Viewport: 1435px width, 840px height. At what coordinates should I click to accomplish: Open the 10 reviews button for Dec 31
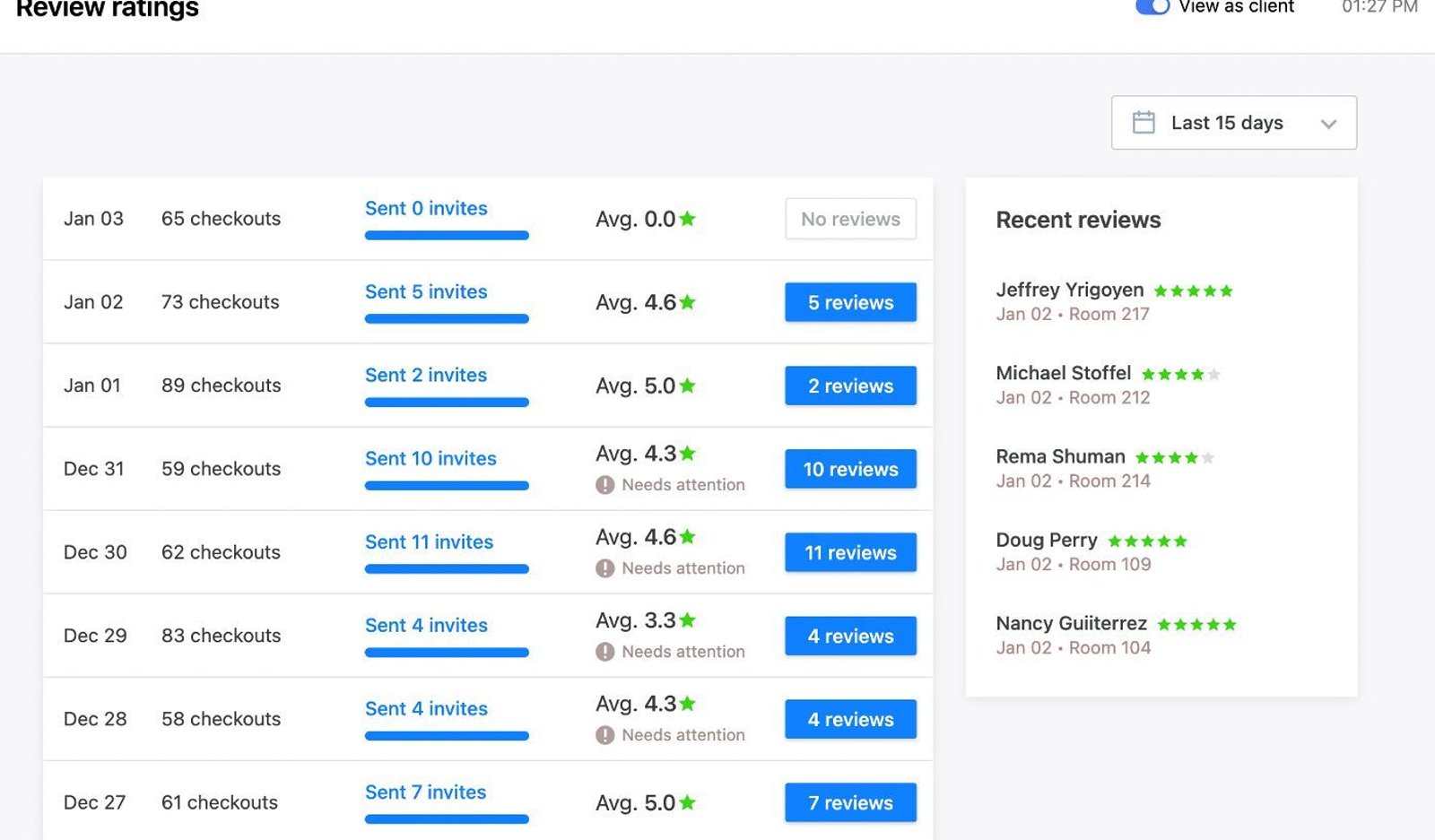click(x=850, y=469)
